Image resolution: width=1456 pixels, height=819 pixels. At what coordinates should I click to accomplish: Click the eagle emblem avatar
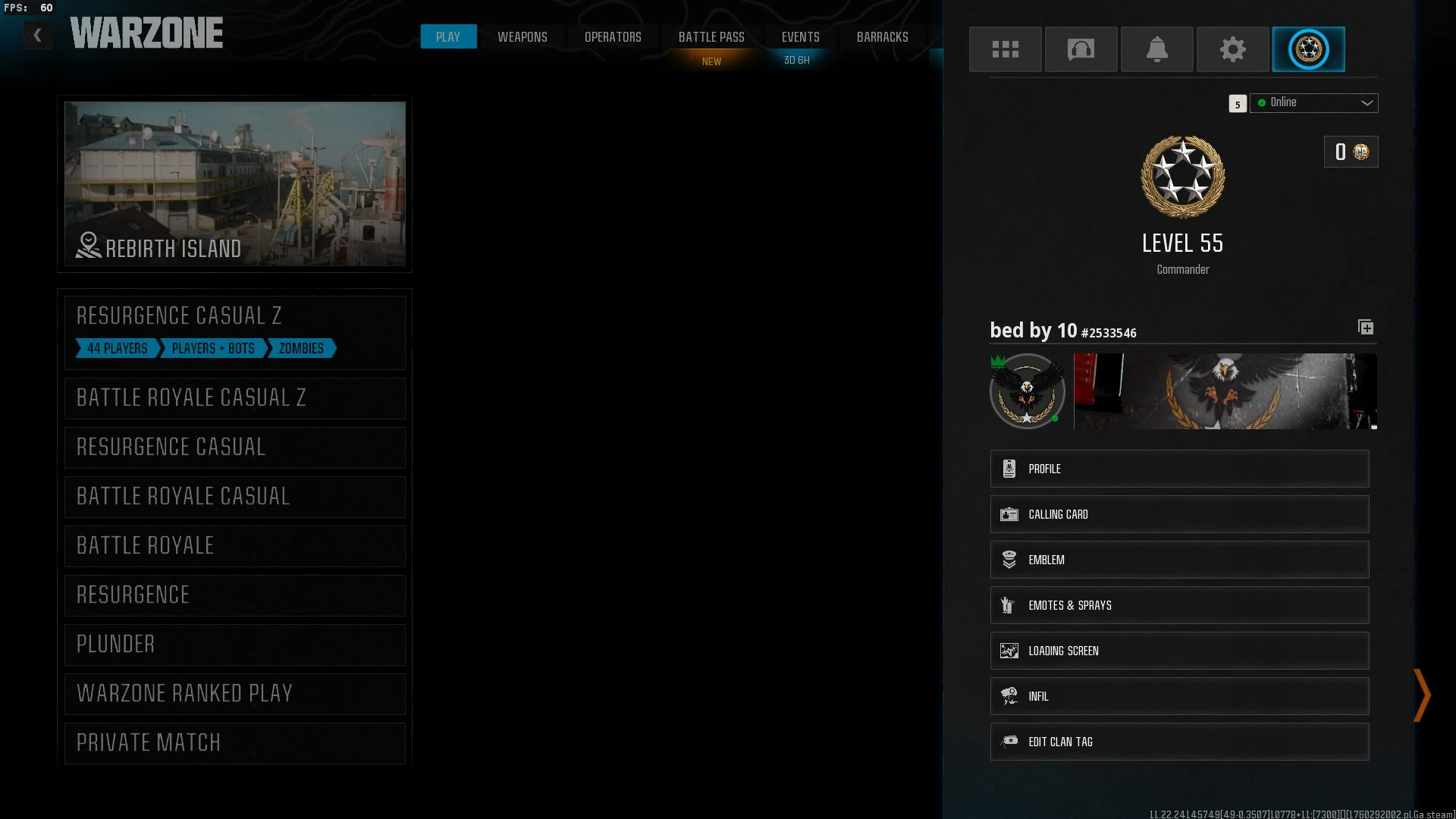click(1027, 391)
